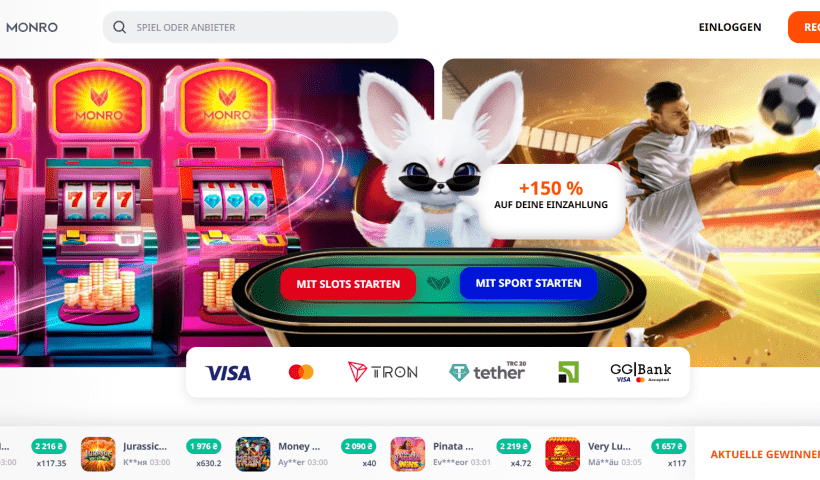The image size is (820, 480).
Task: Click the orange register button
Action: click(x=804, y=27)
